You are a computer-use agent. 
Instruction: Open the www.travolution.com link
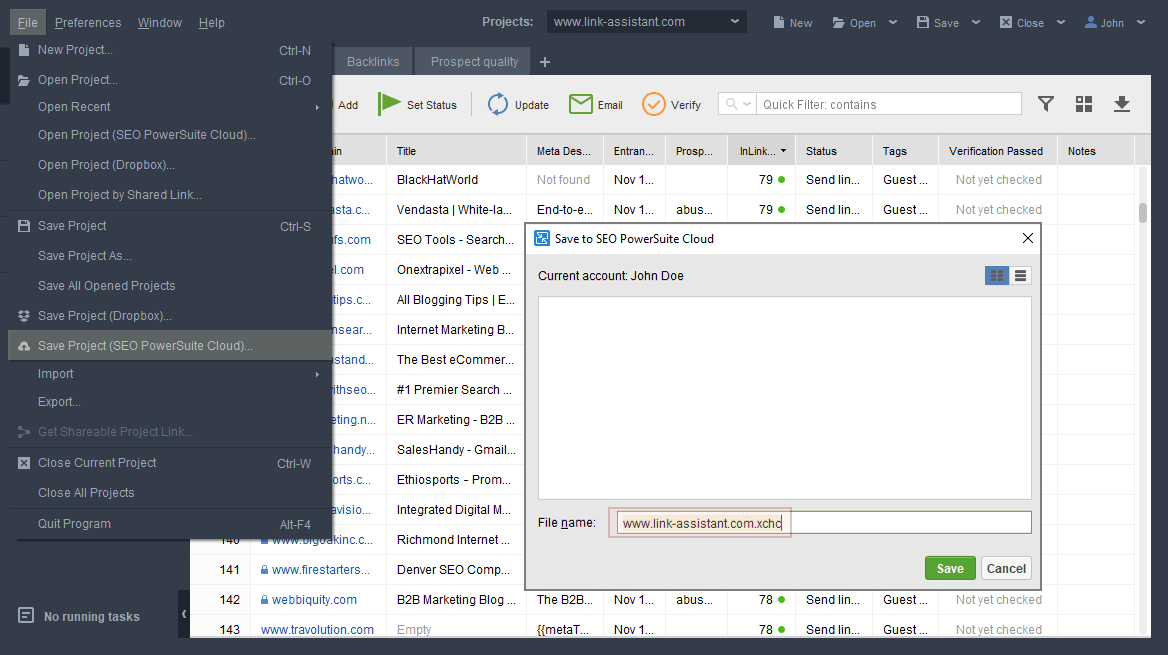(x=317, y=630)
